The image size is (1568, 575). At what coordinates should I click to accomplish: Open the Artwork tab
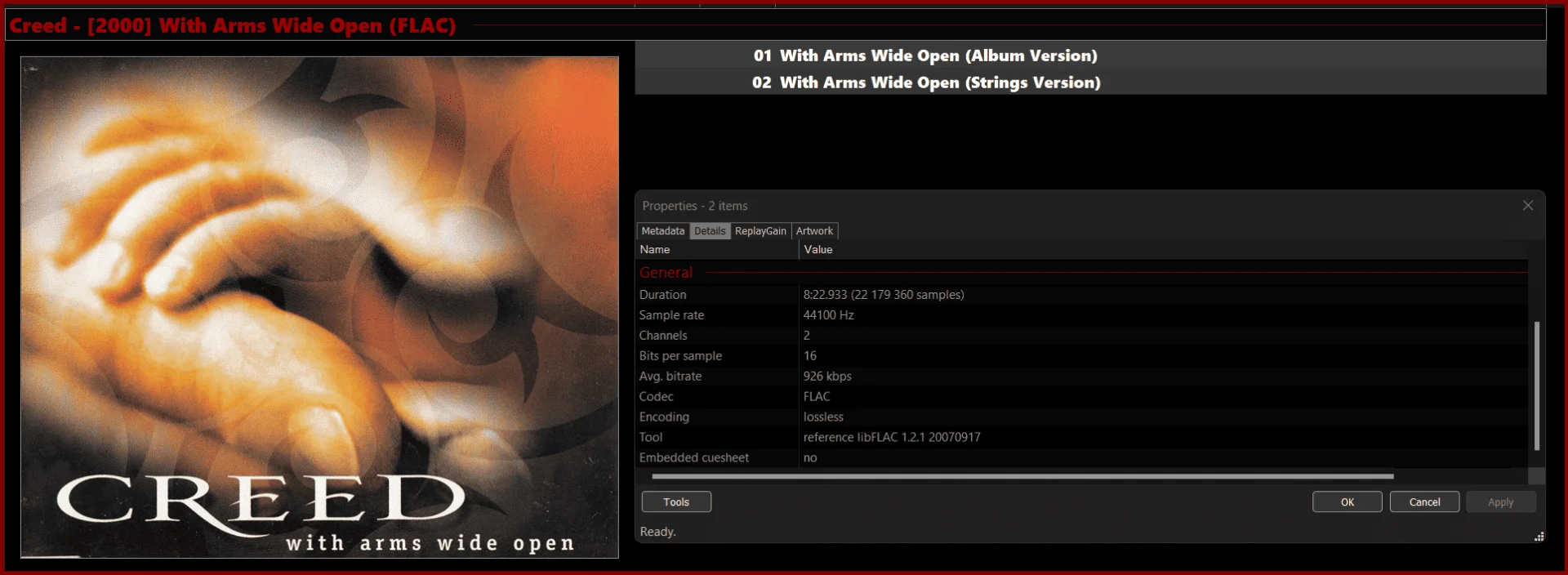(x=814, y=231)
